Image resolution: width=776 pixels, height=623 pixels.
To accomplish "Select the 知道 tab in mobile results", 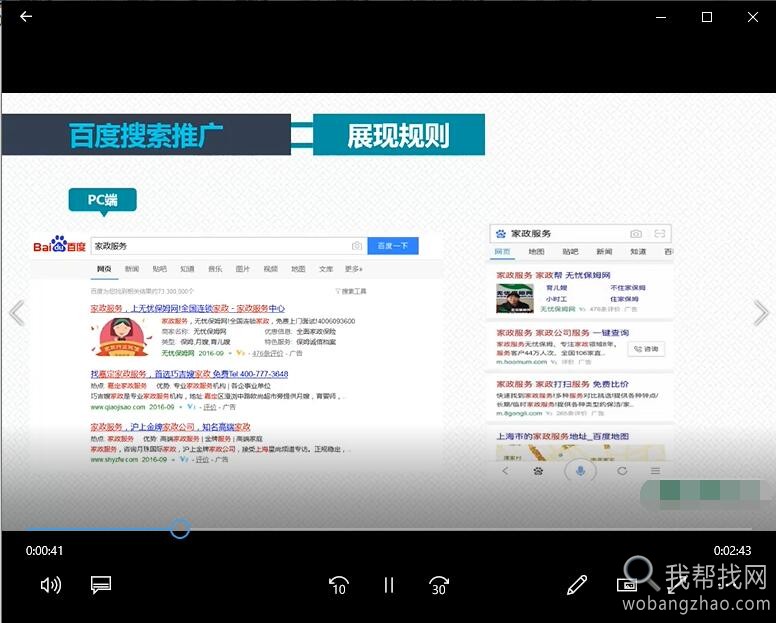I will (x=638, y=251).
